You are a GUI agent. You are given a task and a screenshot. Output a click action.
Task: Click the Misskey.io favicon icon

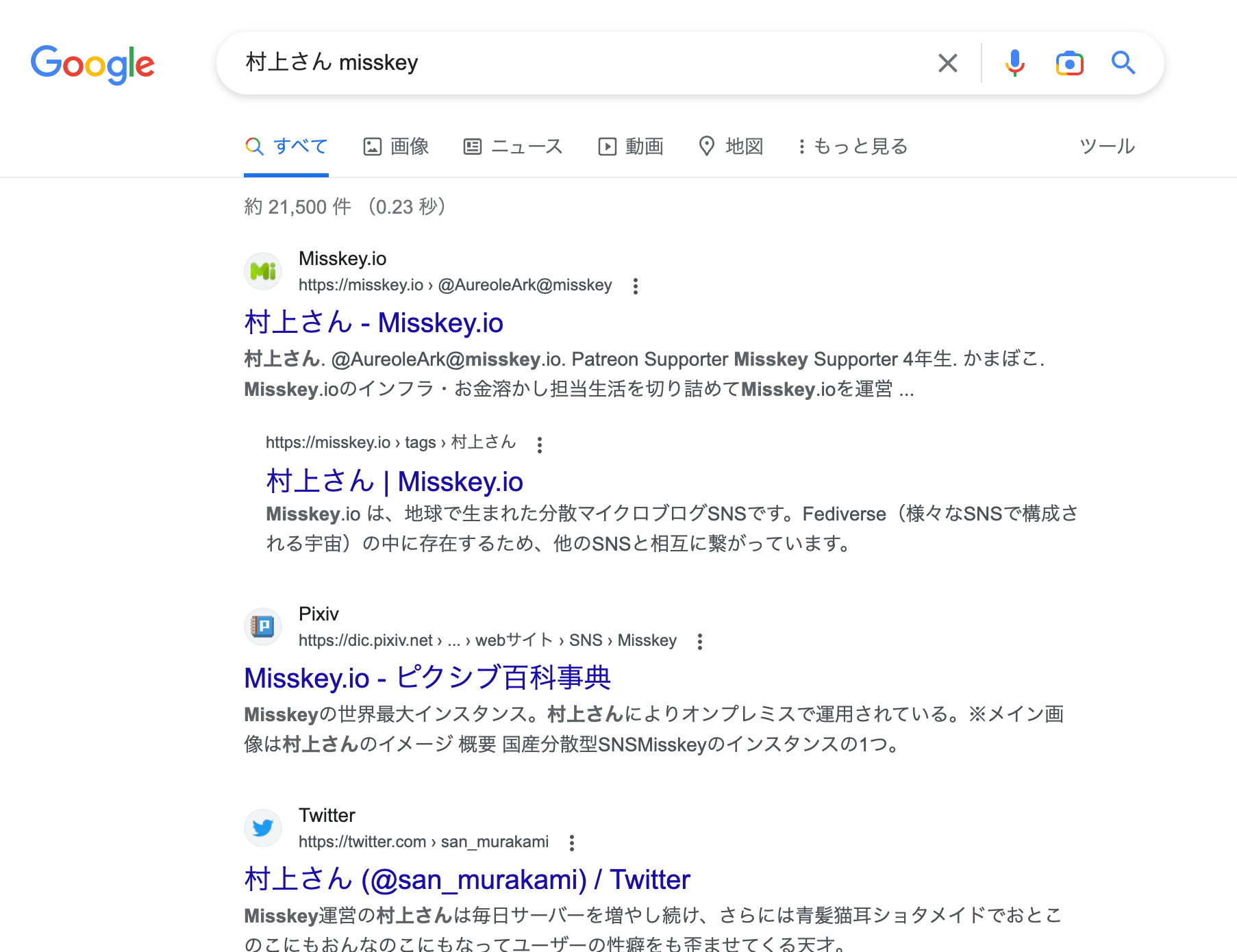click(263, 271)
